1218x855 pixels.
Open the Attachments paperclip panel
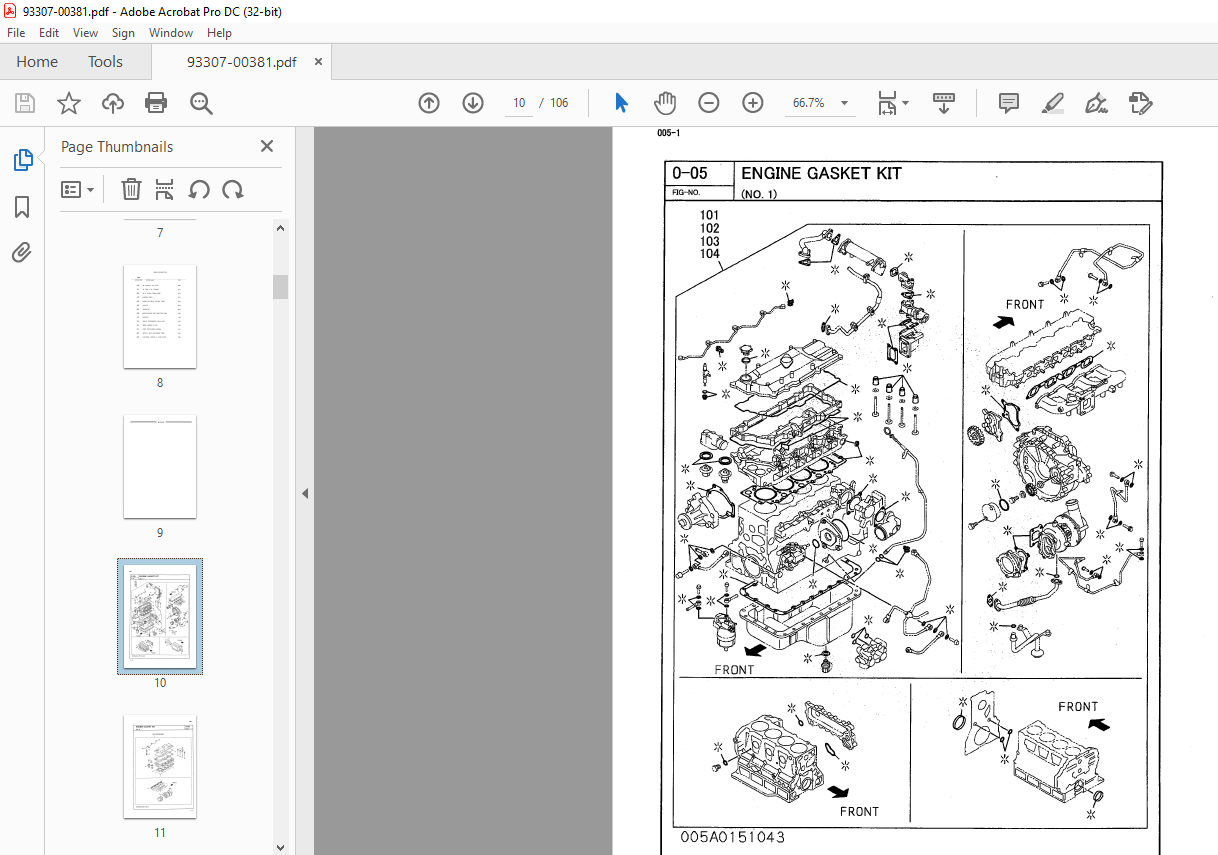[22, 252]
